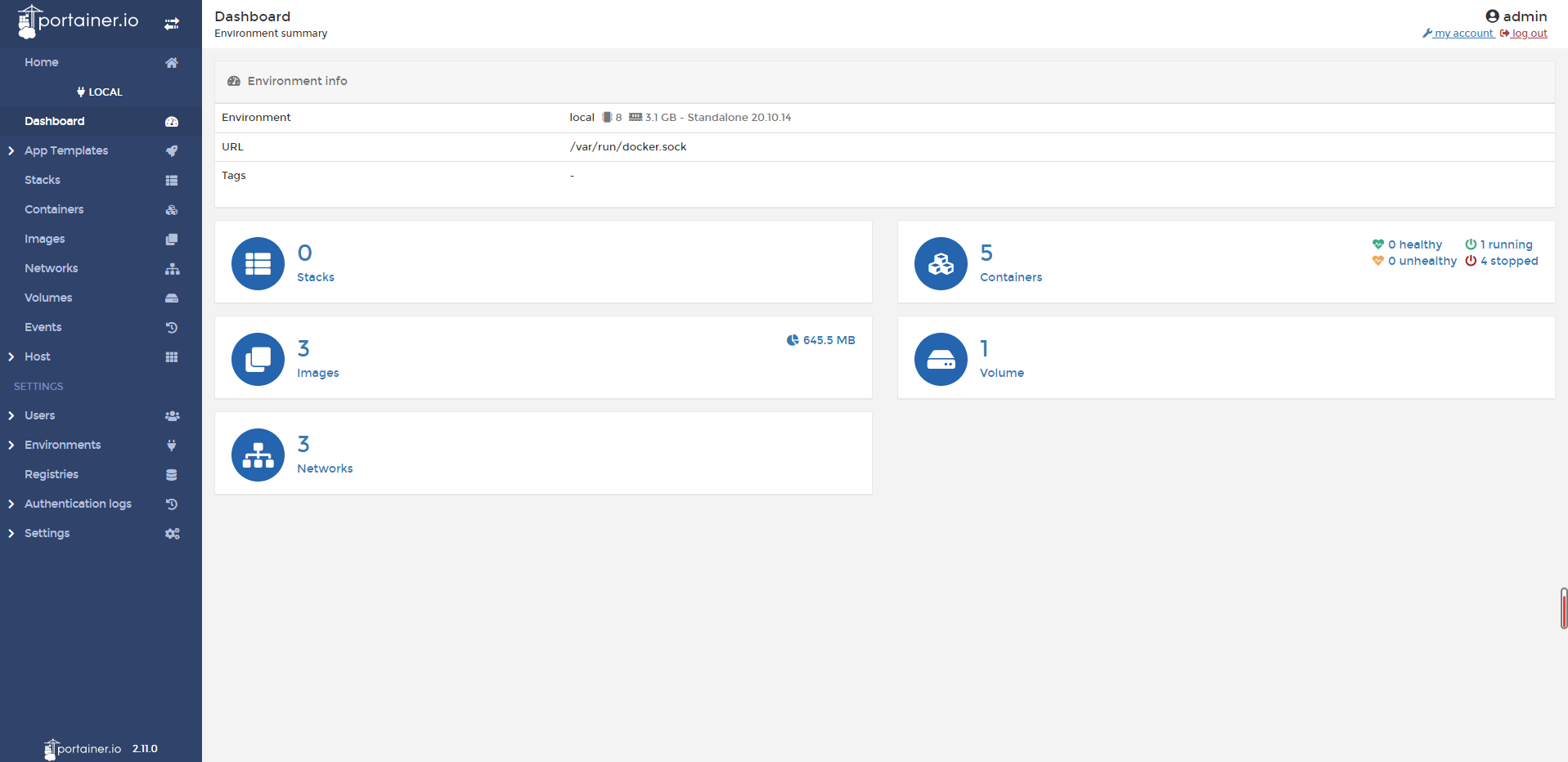Open Home in the sidebar
Viewport: 1568px width, 762px height.
tap(42, 62)
